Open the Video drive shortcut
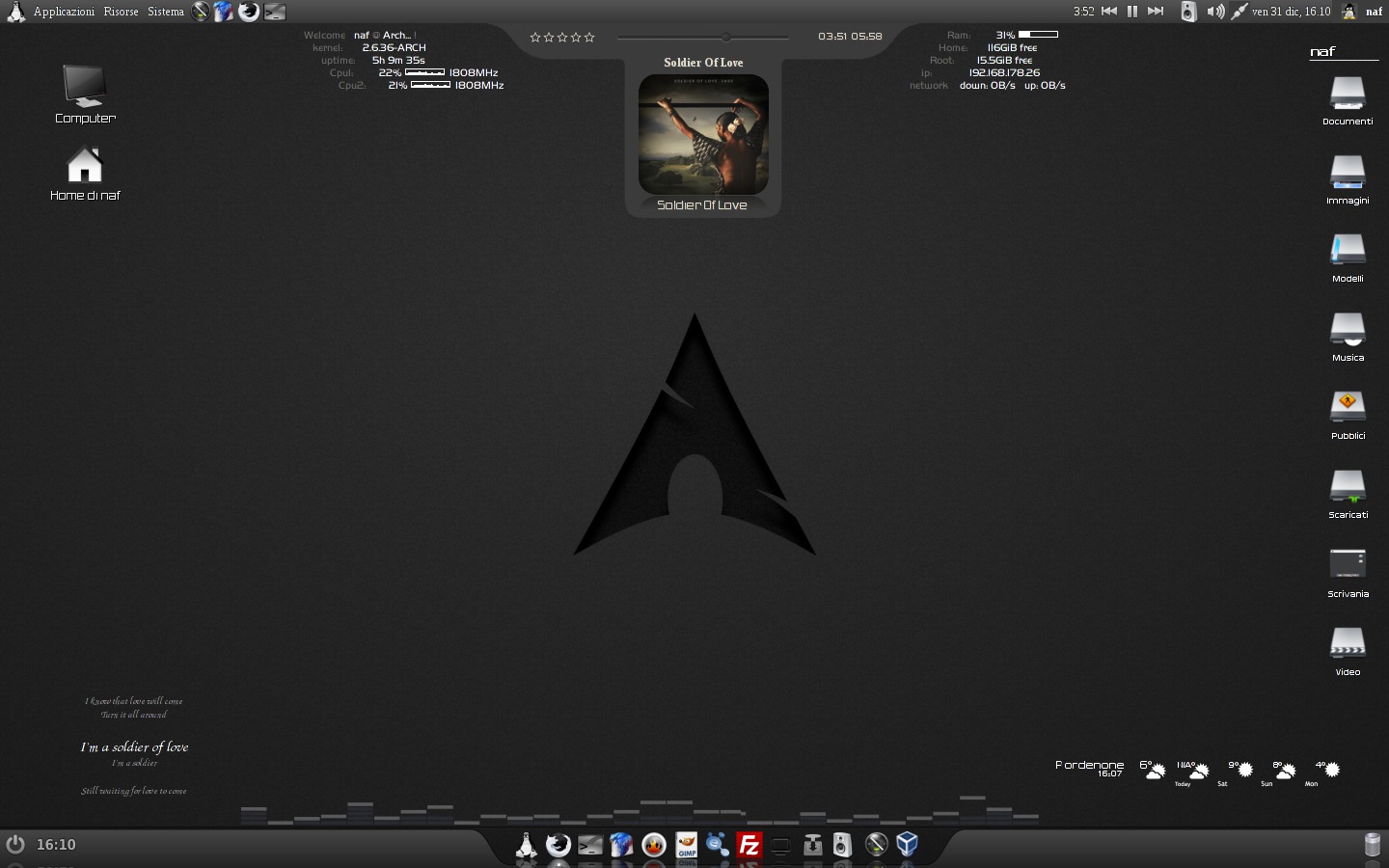This screenshot has height=868, width=1389. tap(1348, 651)
